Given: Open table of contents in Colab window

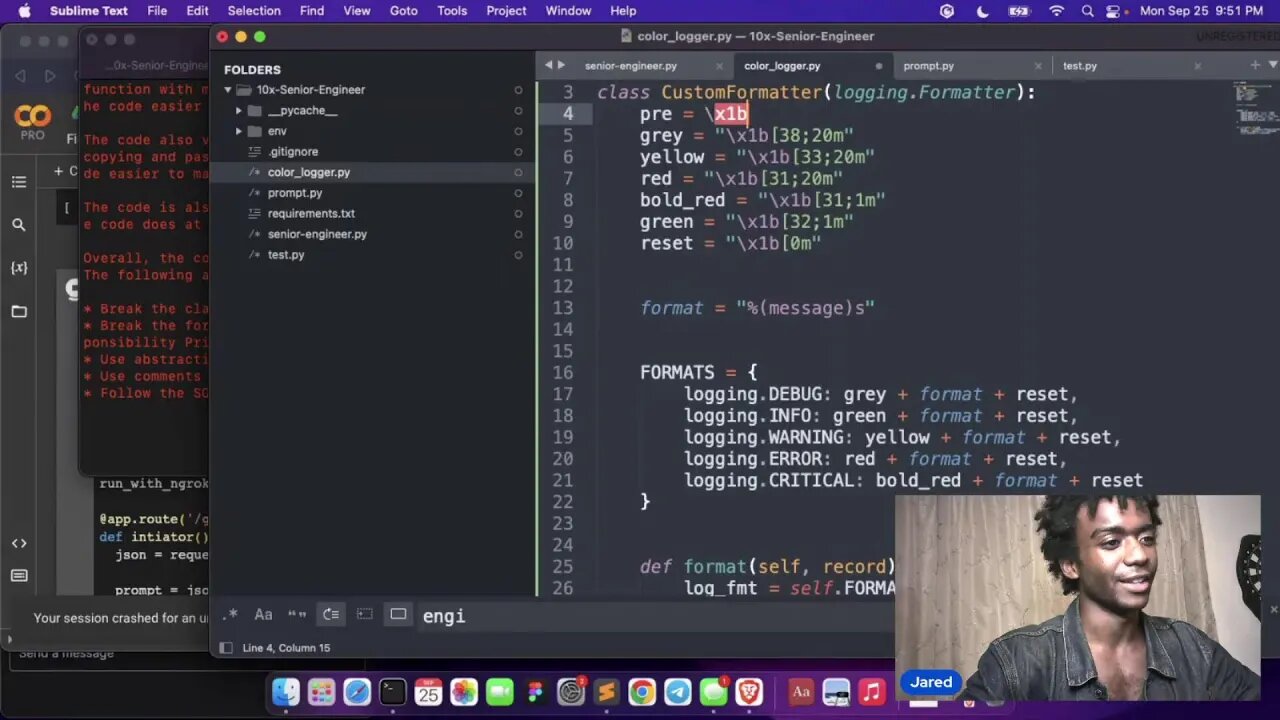Looking at the screenshot, I should pyautogui.click(x=18, y=182).
